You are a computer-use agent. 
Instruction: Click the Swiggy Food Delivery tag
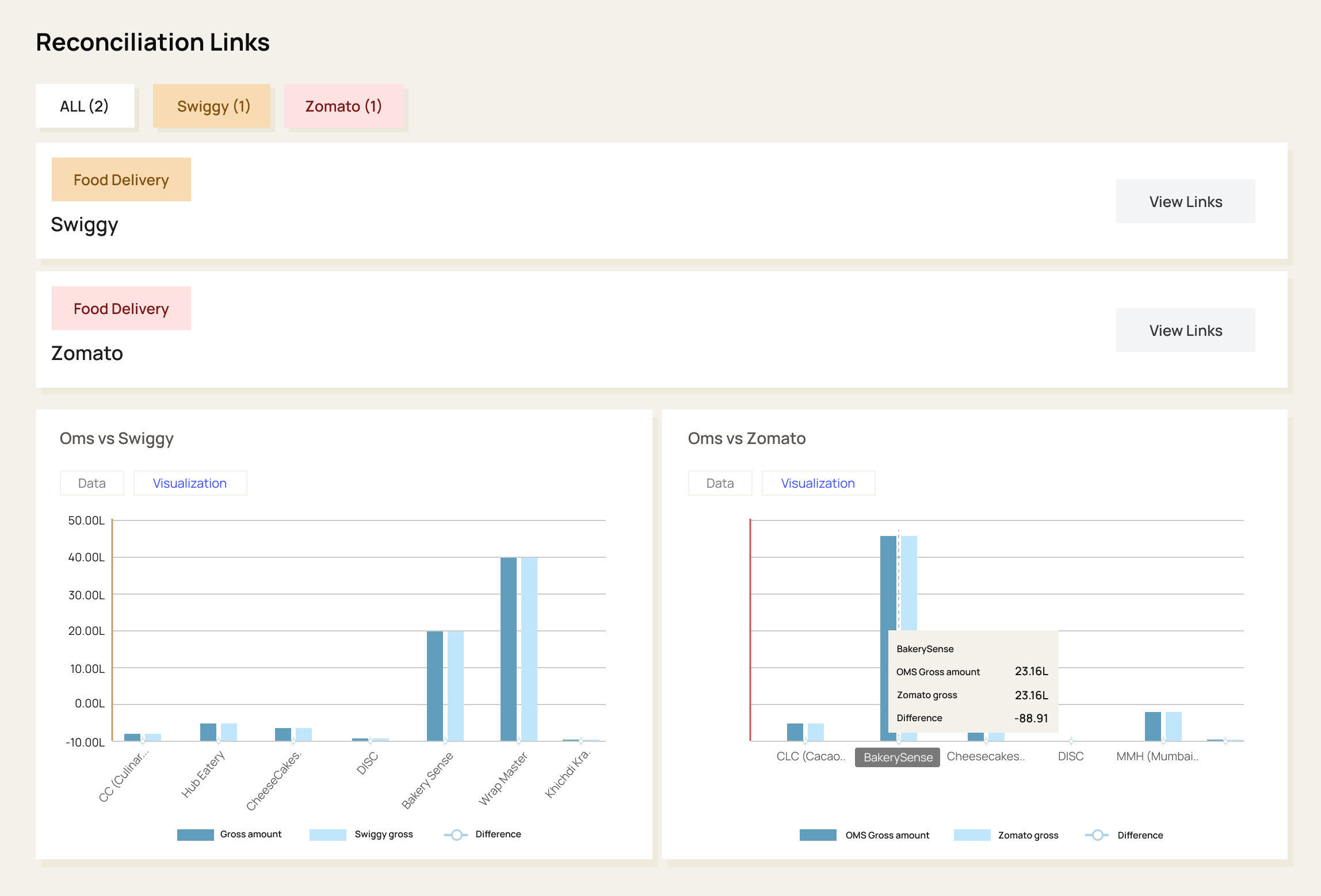tap(121, 179)
